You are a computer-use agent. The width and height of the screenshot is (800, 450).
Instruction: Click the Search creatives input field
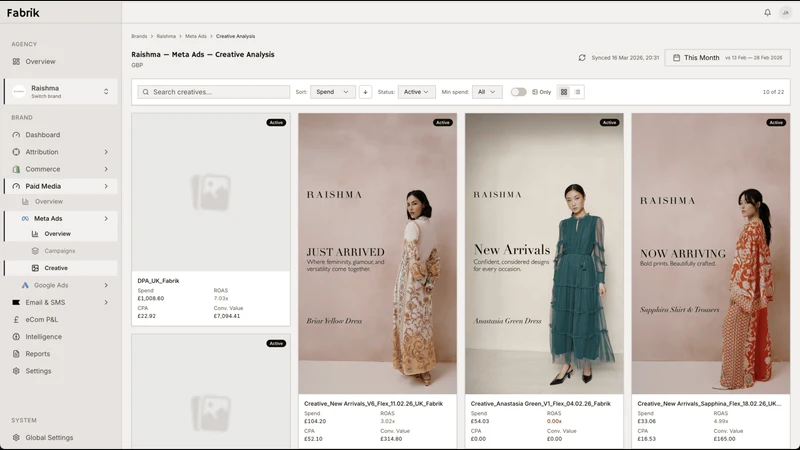213,92
